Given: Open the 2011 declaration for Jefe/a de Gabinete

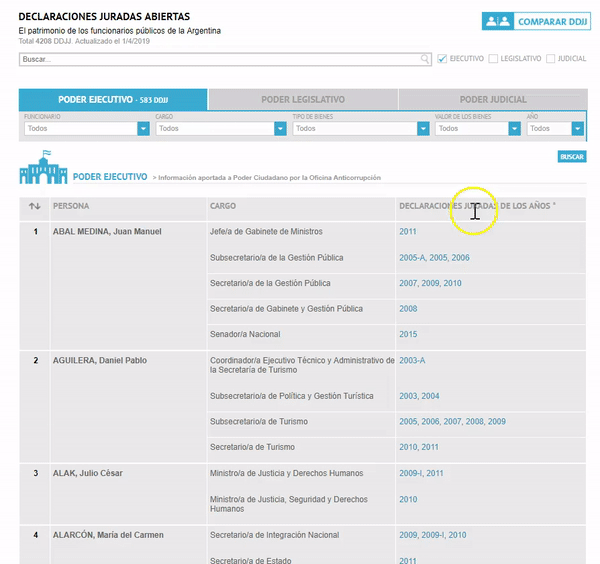Looking at the screenshot, I should (408, 232).
